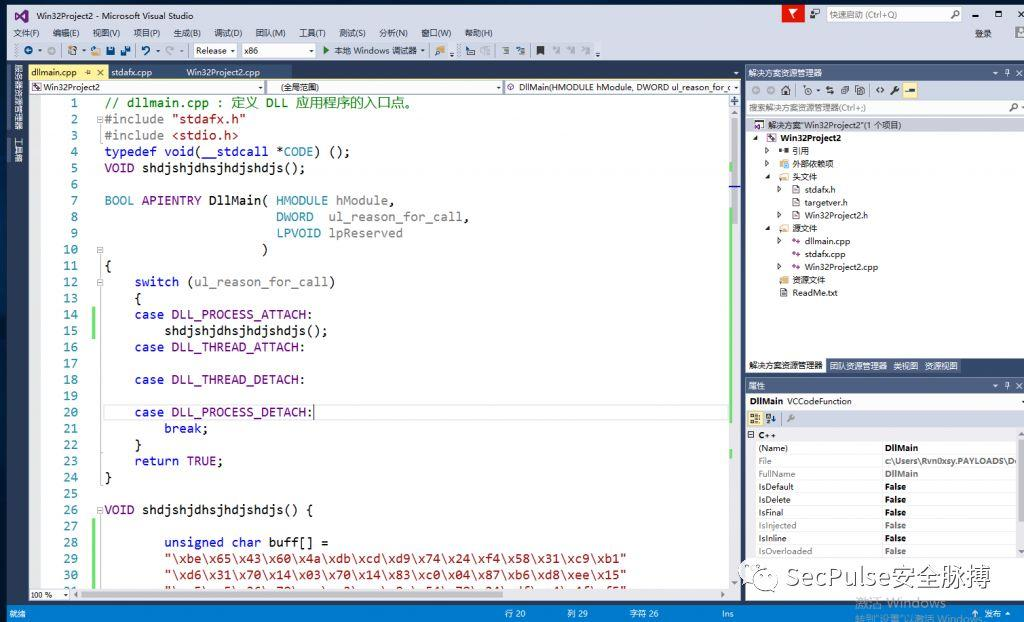The image size is (1024, 622).
Task: Select targetver.h in Solution Explorer
Action: tap(825, 203)
